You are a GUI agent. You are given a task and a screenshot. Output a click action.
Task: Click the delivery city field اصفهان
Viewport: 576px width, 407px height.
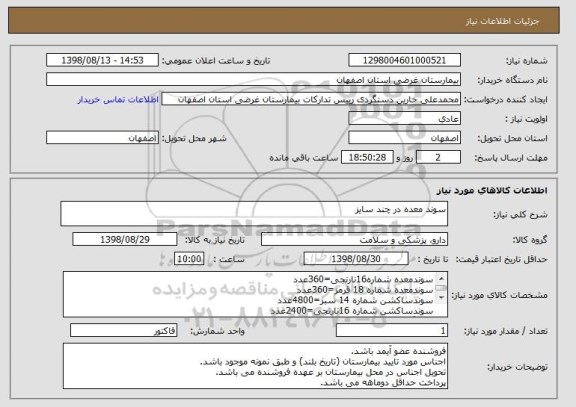pos(102,138)
